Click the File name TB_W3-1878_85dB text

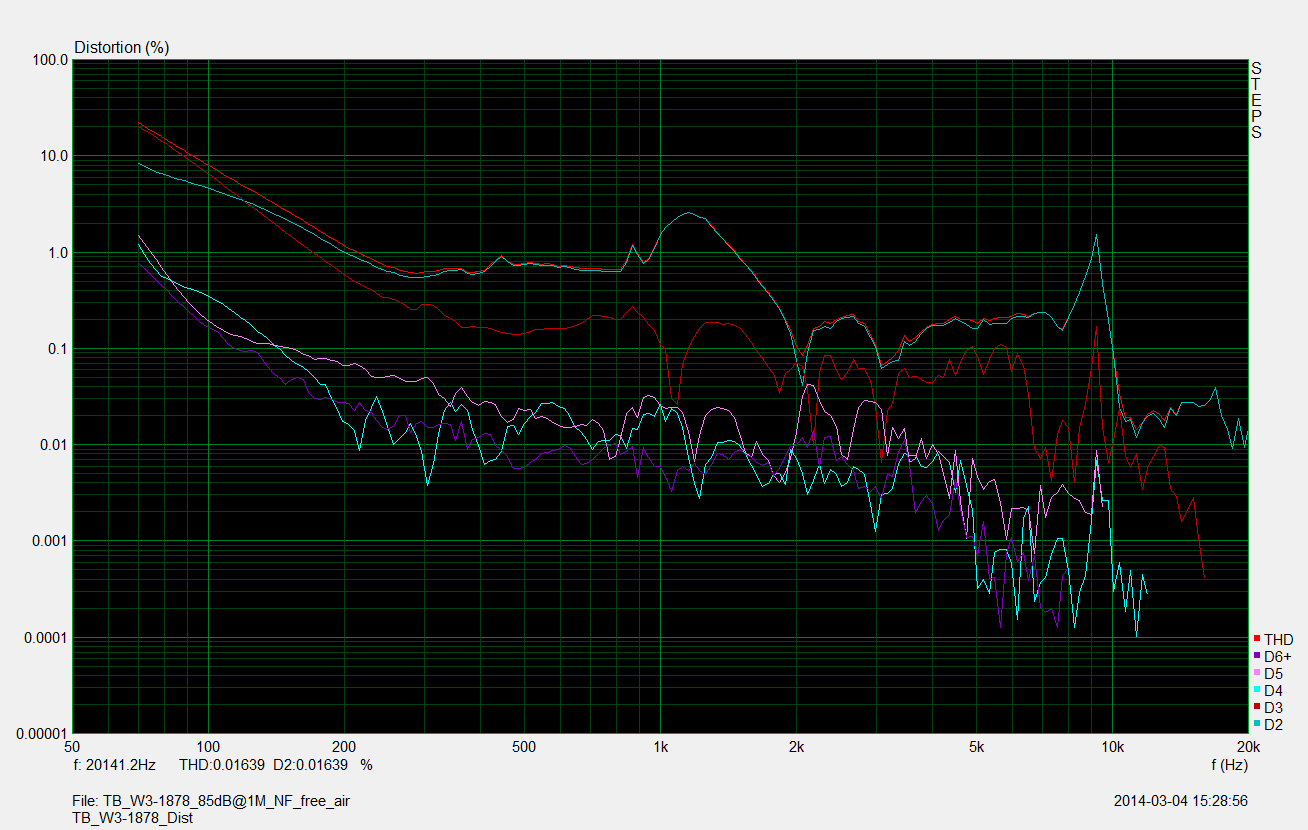tap(212, 801)
